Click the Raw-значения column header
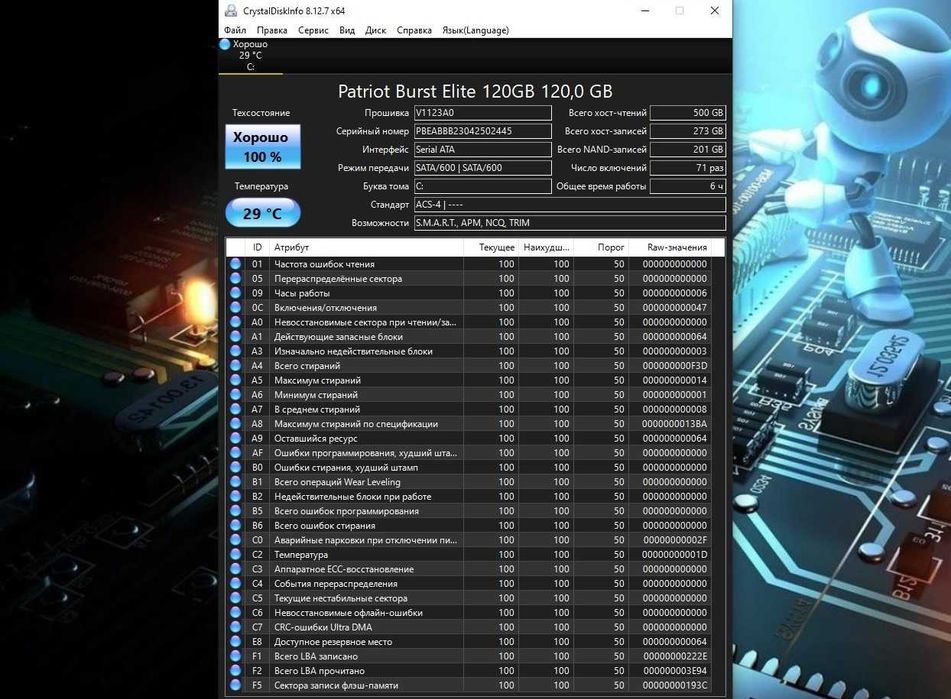The height and width of the screenshot is (699, 951). click(670, 247)
